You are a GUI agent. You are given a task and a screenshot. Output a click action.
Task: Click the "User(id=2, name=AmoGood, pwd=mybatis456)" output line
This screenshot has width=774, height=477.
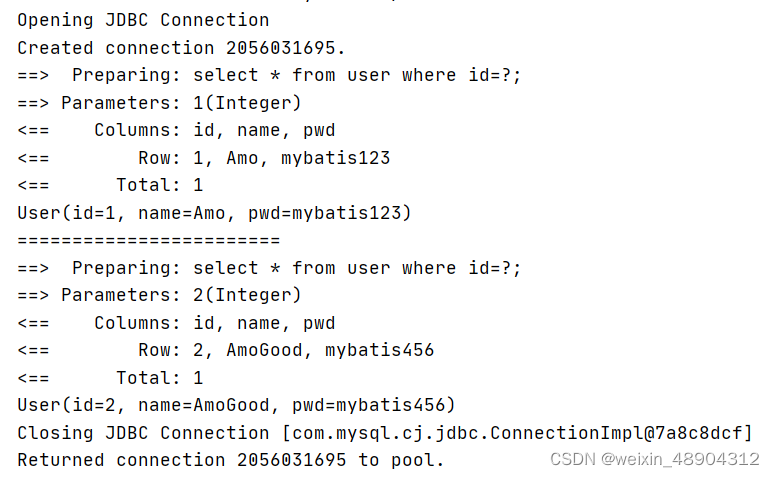coord(236,405)
